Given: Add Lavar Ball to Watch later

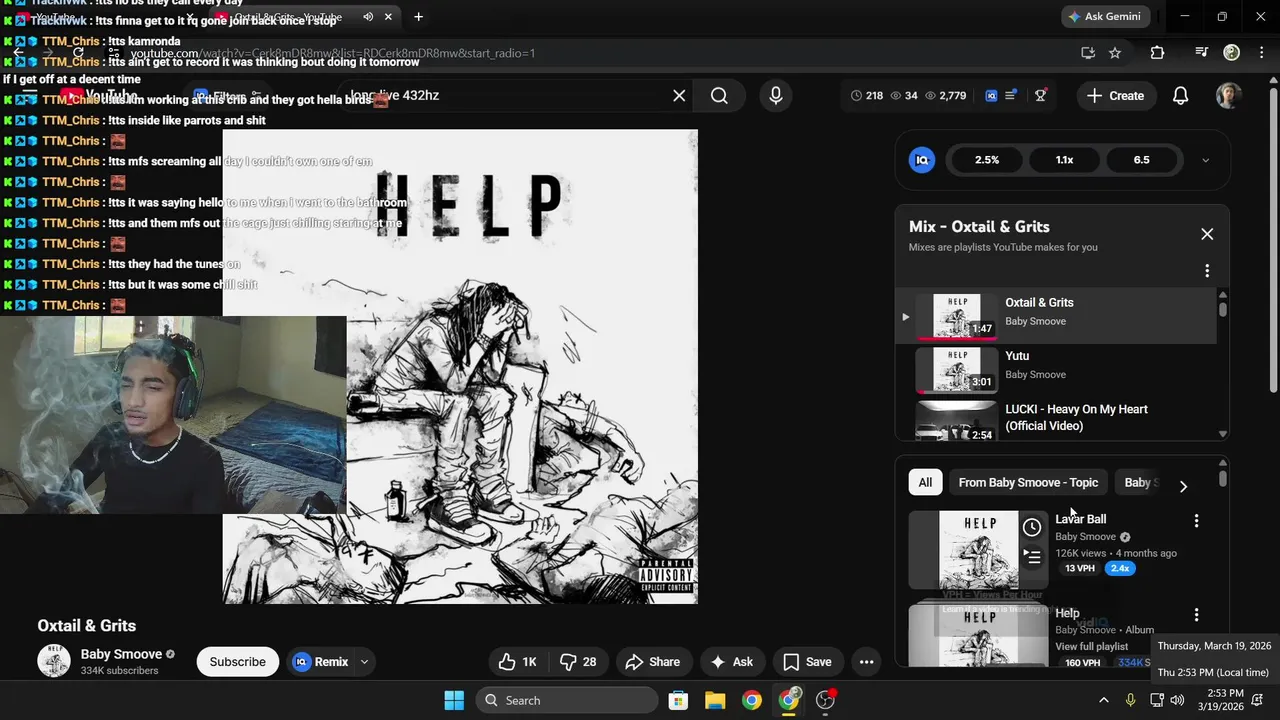Looking at the screenshot, I should [x=1032, y=527].
